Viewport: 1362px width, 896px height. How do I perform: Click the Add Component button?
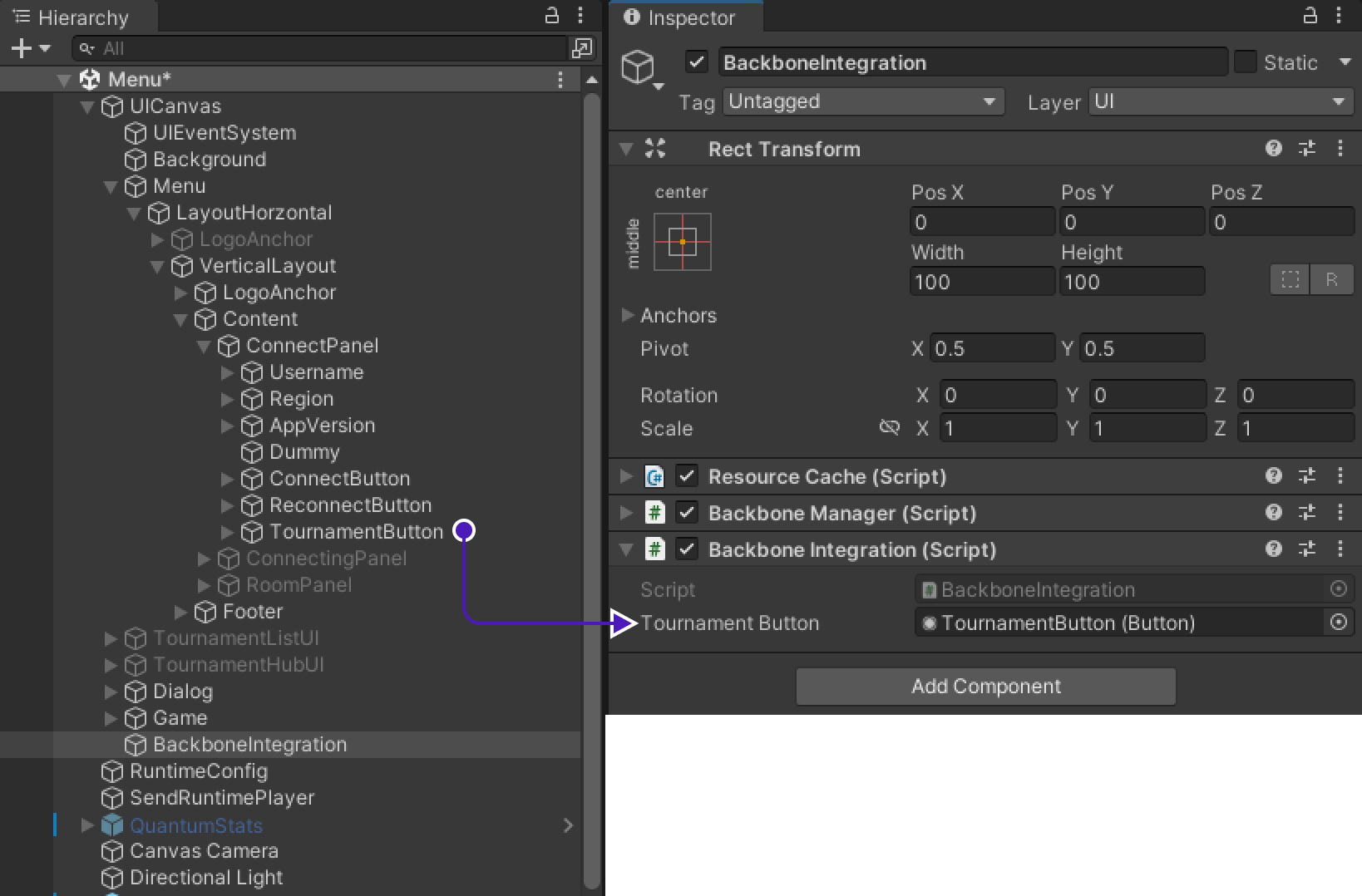985,687
